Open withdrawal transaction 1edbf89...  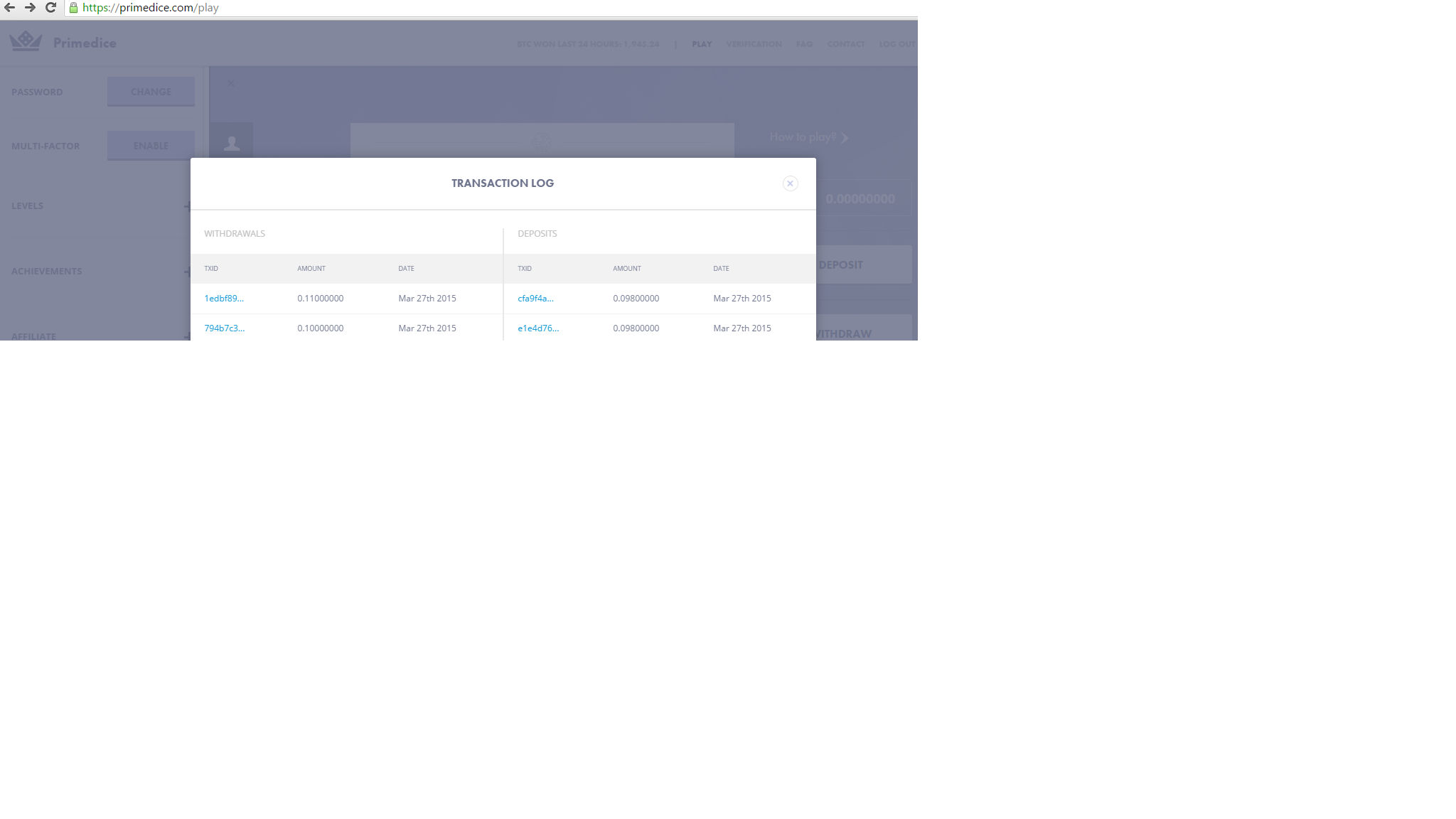[x=224, y=299]
